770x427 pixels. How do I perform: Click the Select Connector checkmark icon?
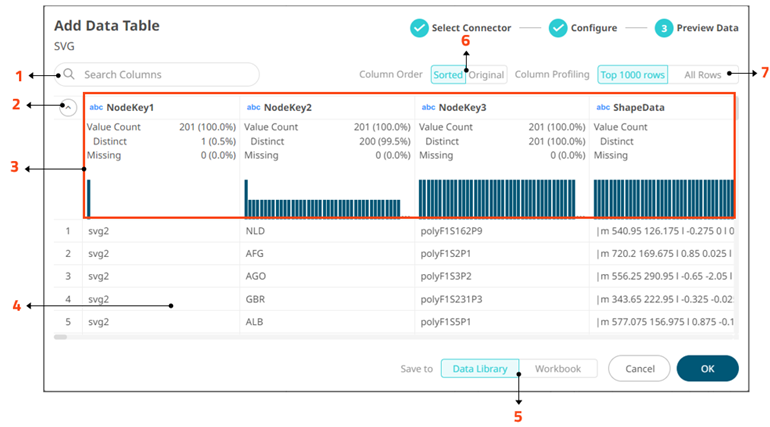pos(419,28)
